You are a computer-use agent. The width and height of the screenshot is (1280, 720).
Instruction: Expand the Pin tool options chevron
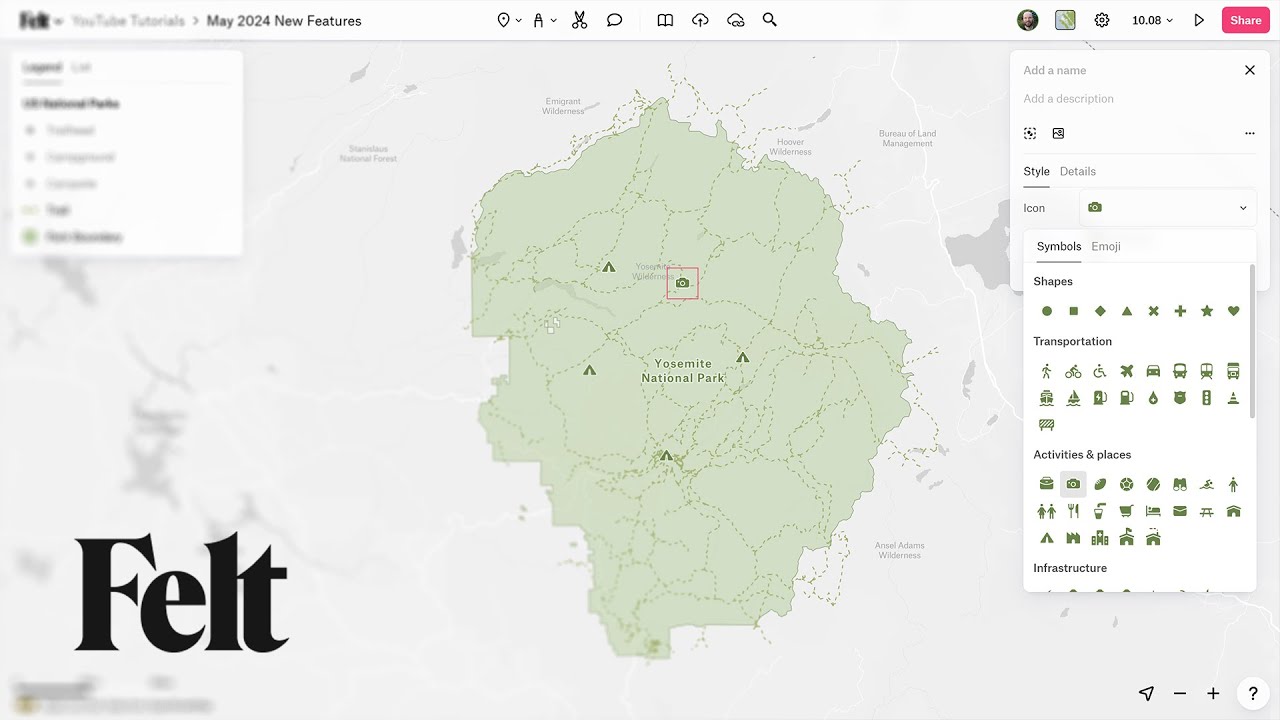pos(518,20)
